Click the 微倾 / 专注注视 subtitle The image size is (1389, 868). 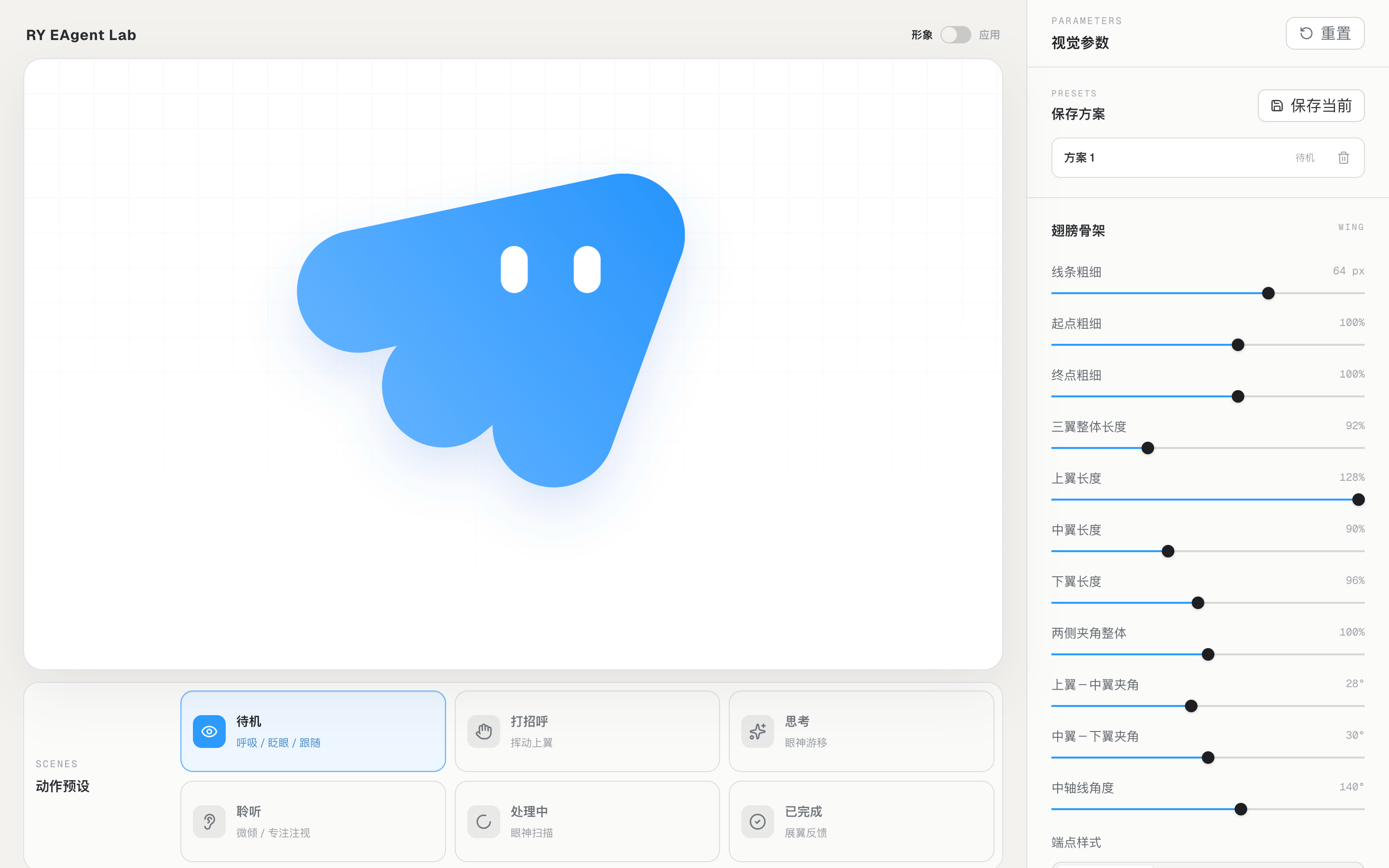273,833
